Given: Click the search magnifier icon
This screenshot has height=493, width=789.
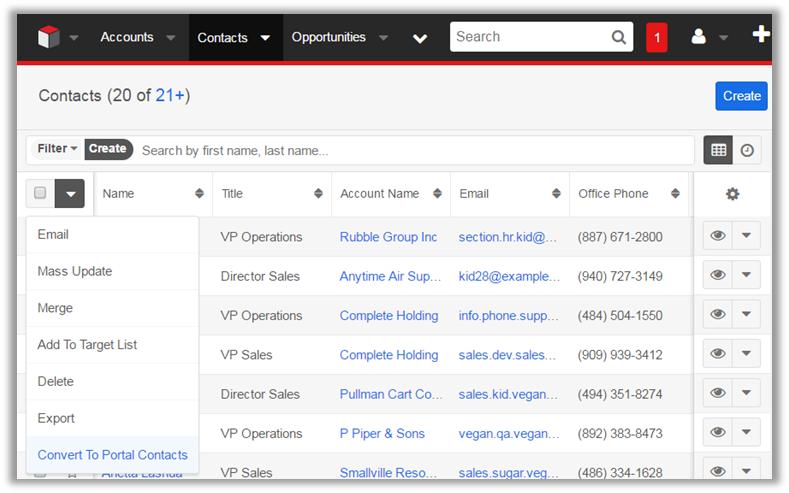Looking at the screenshot, I should coord(619,37).
